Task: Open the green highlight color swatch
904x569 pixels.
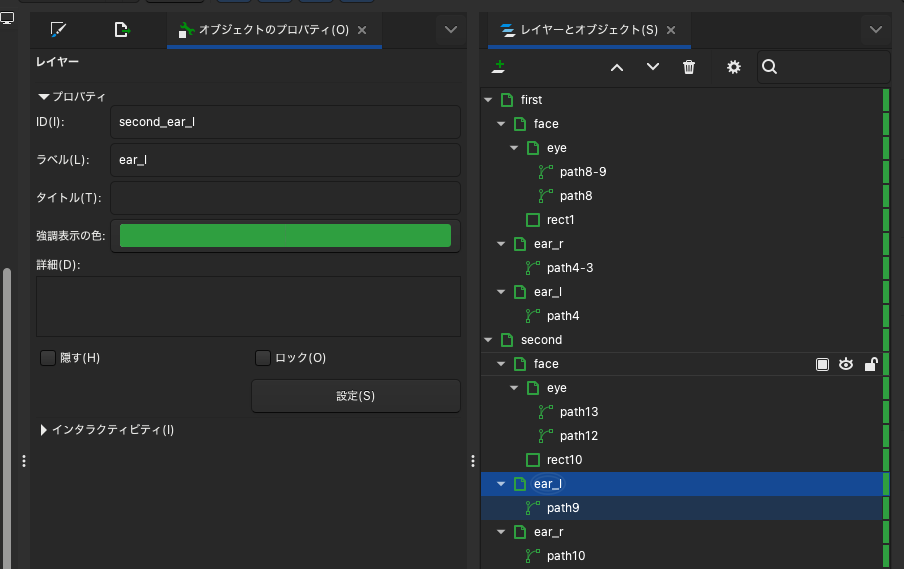Action: tap(285, 236)
